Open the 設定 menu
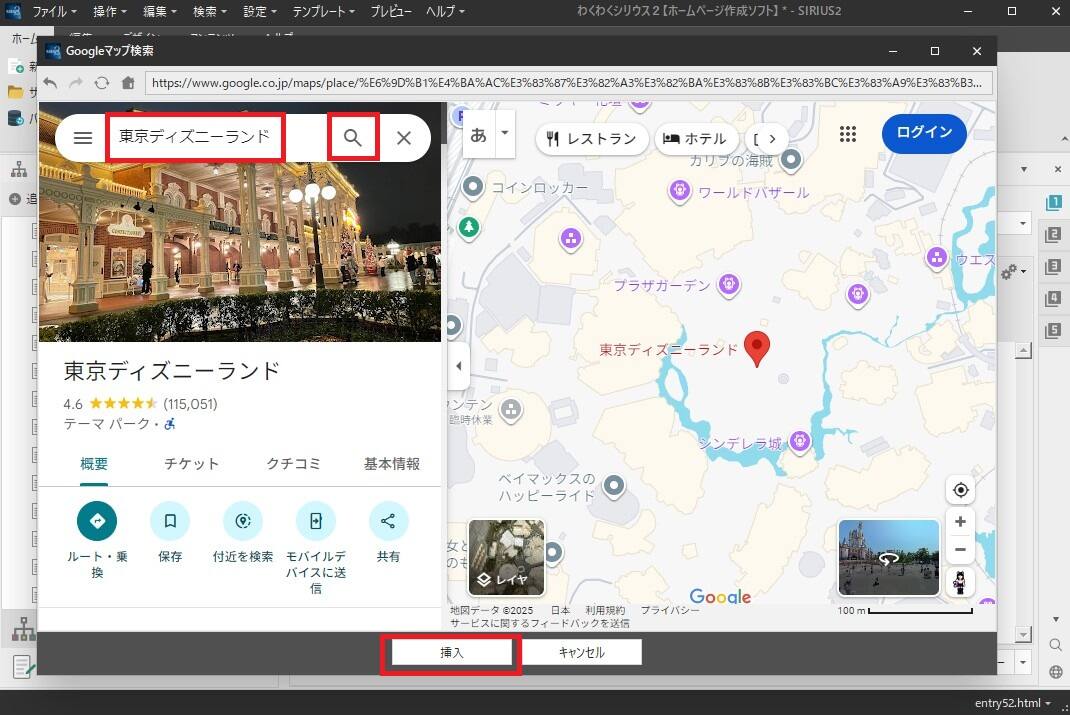 pos(260,12)
